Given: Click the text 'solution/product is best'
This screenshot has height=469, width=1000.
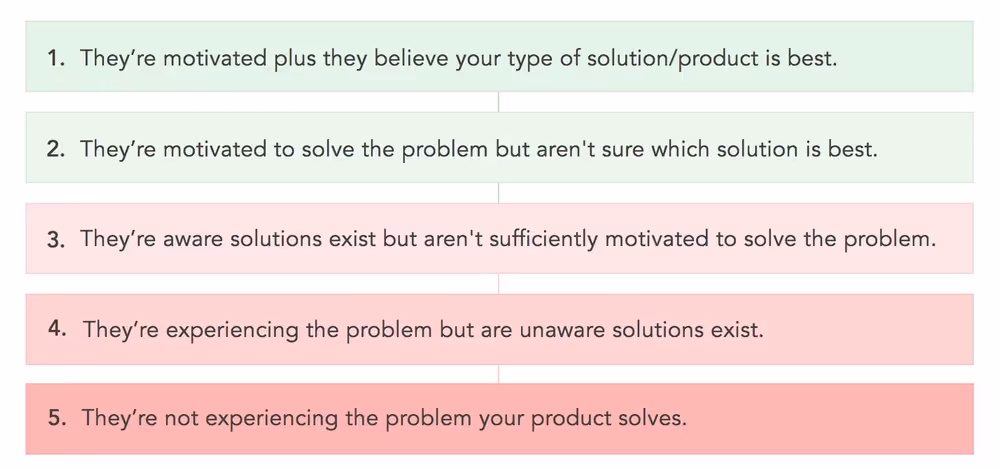Looking at the screenshot, I should click(x=711, y=59).
